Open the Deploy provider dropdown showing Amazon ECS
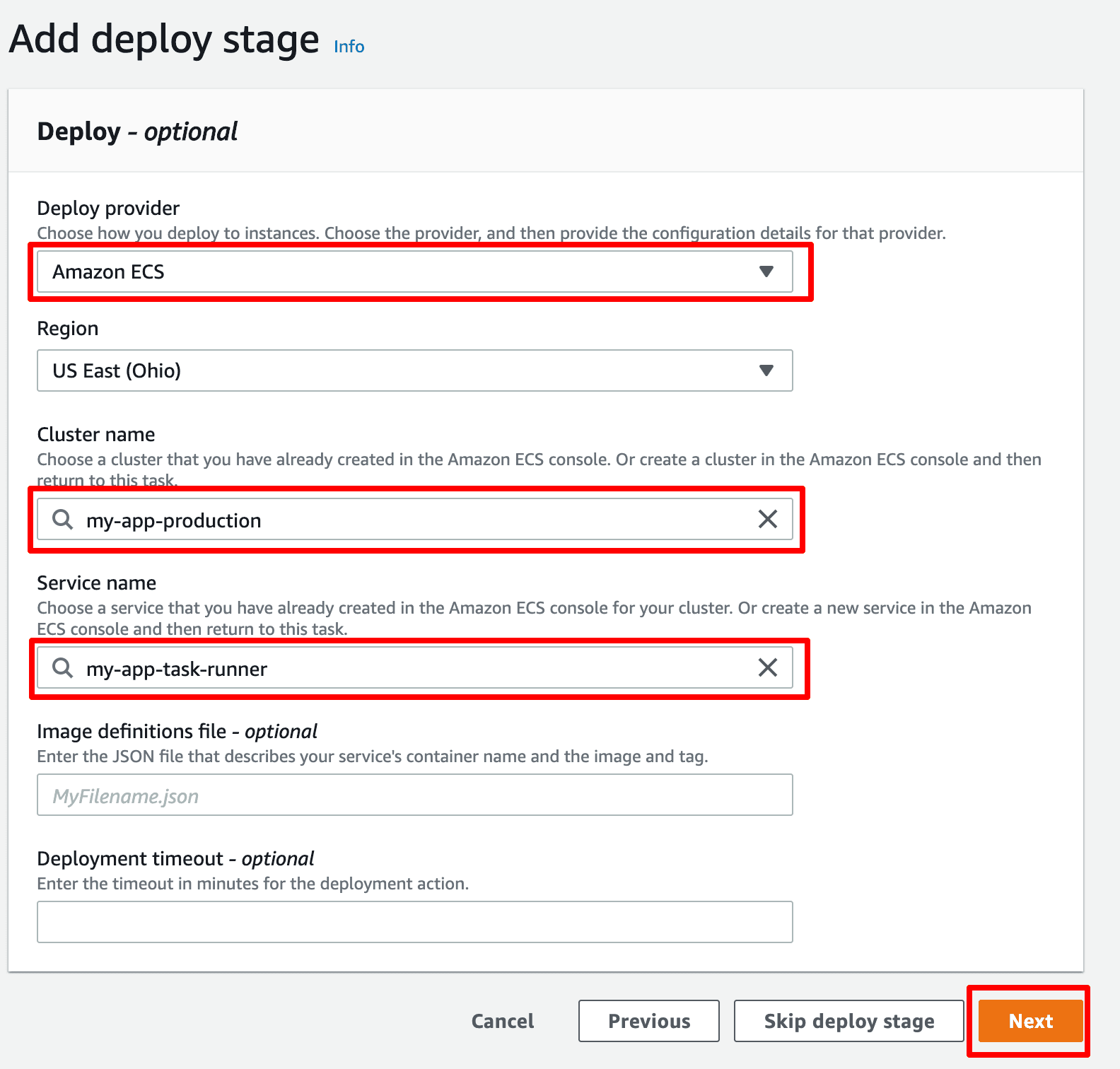The width and height of the screenshot is (1120, 1069). click(414, 271)
